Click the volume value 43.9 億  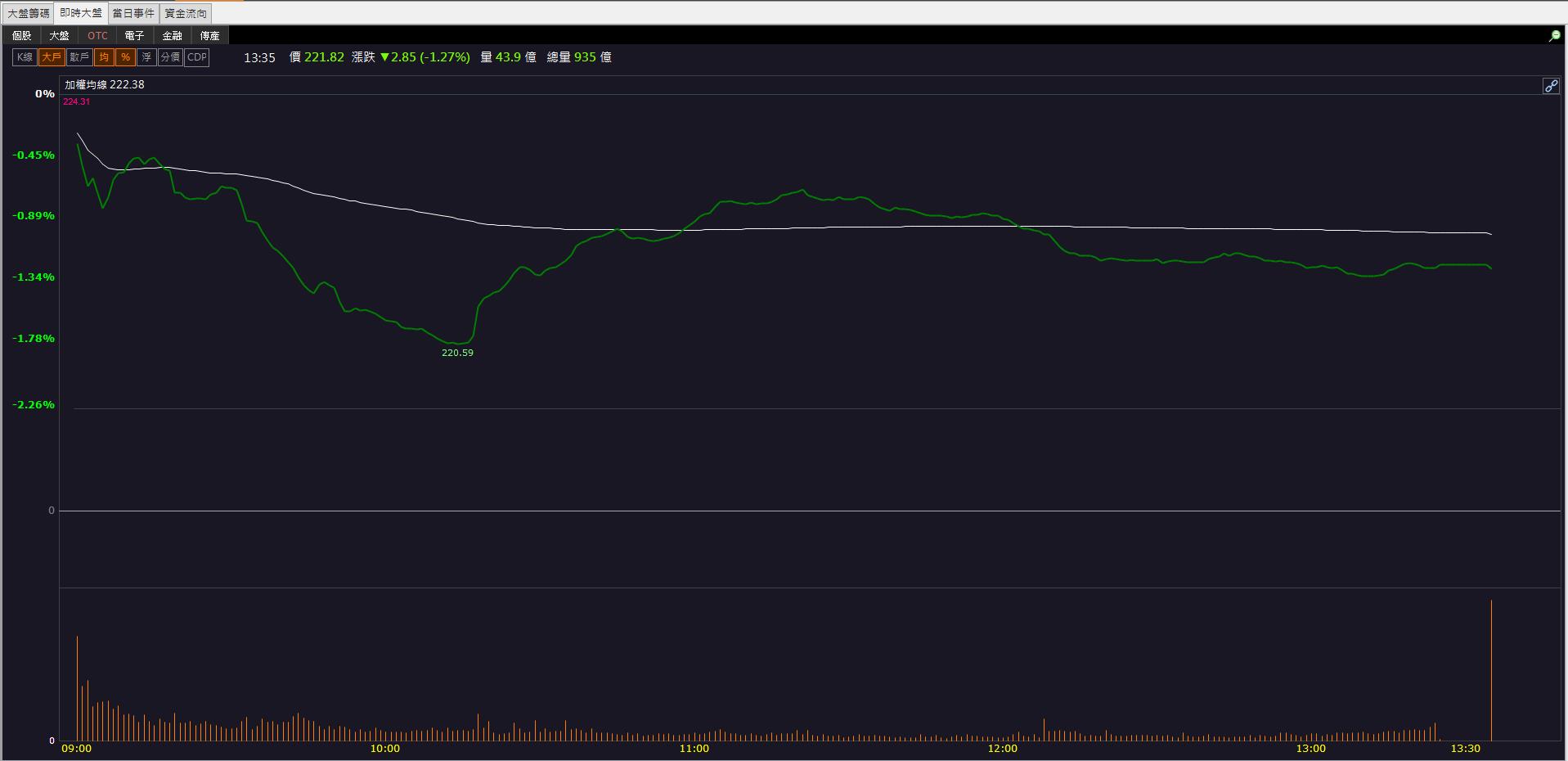pyautogui.click(x=515, y=57)
